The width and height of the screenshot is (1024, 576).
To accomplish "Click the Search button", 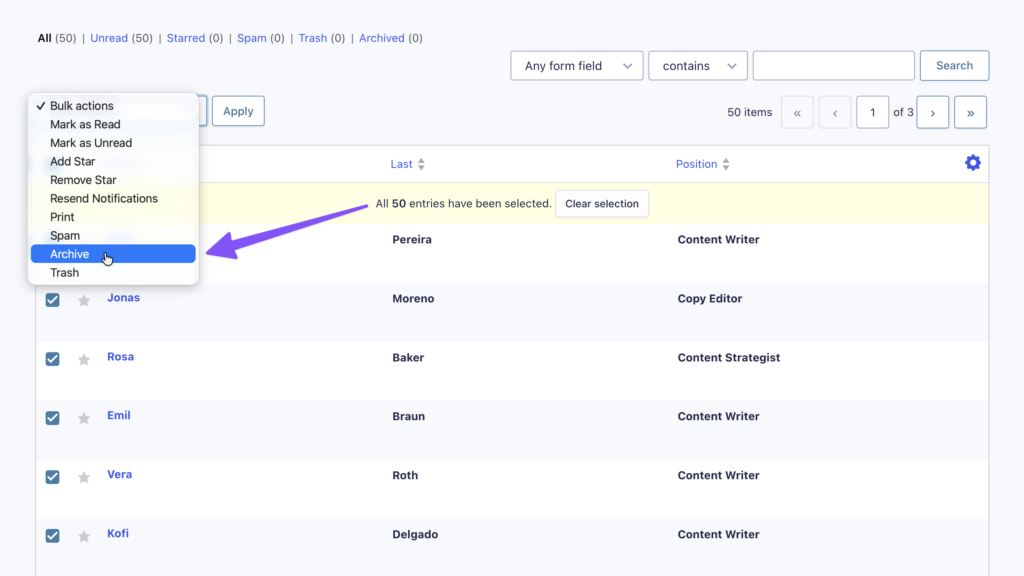I will 954,65.
